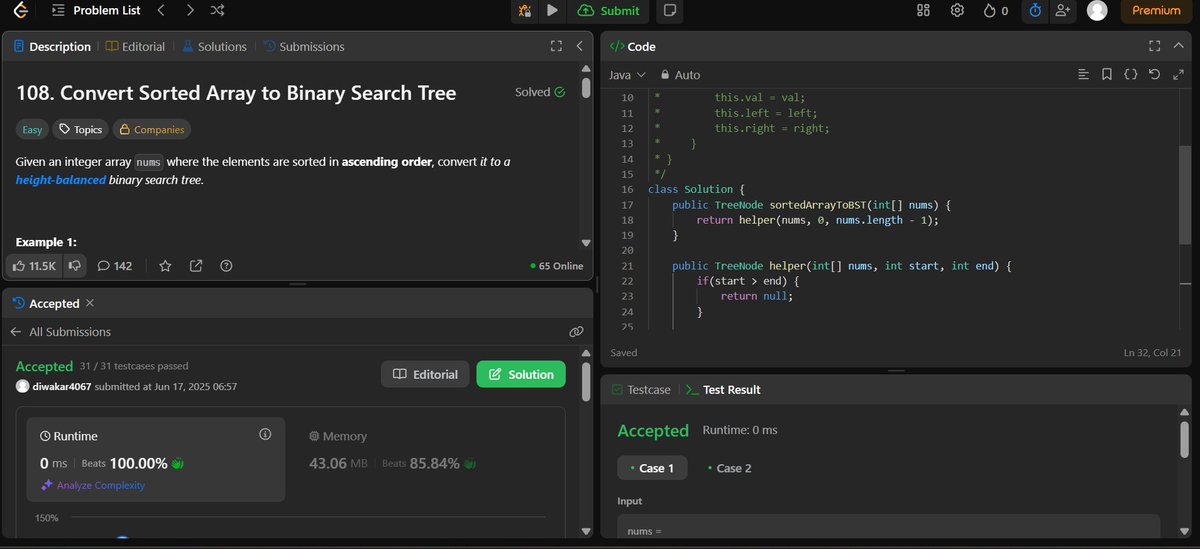Screen dimensions: 1200x549
Task: Open the profile avatar menu
Action: (1097, 11)
